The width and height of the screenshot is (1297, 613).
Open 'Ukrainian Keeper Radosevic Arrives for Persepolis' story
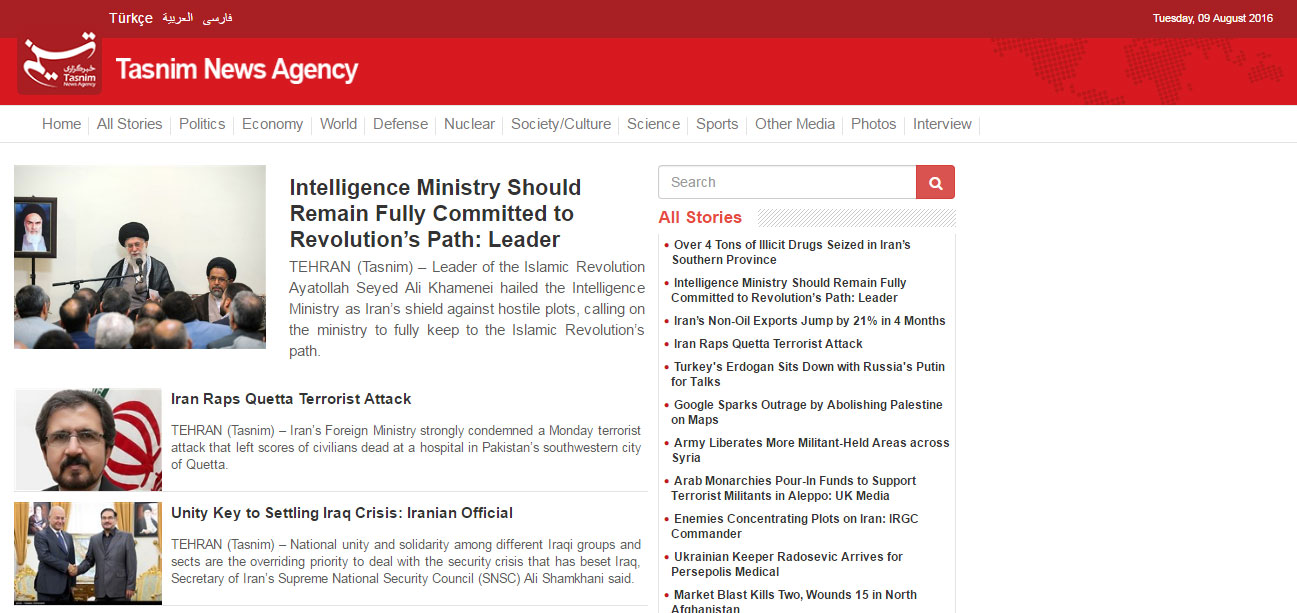tap(787, 564)
